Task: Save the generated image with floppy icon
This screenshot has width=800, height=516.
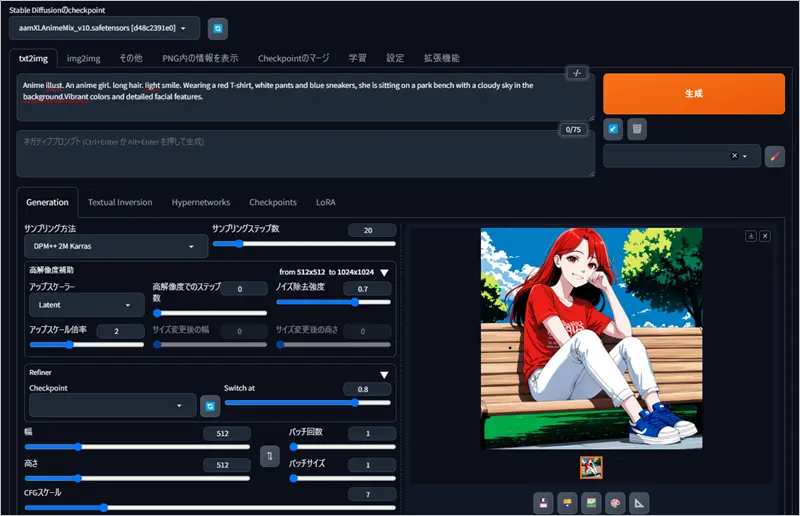Action: 543,501
